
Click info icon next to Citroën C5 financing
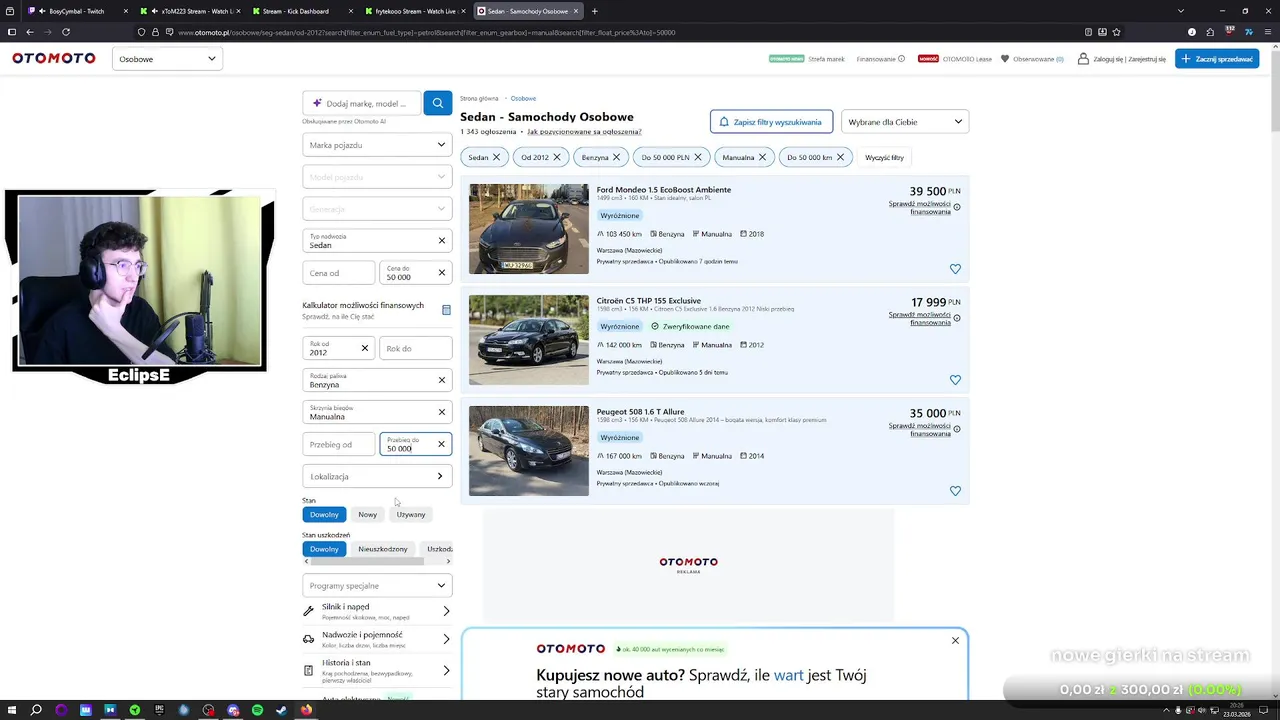[x=957, y=318]
